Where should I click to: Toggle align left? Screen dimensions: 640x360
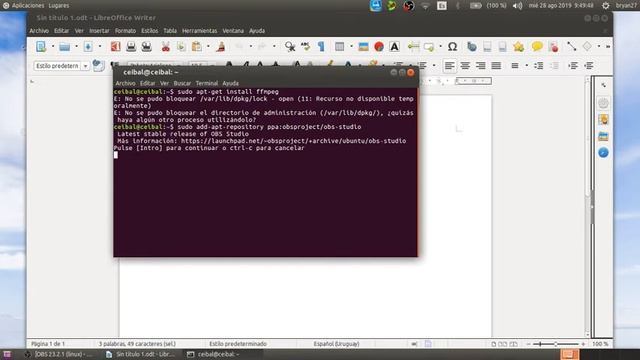point(449,66)
